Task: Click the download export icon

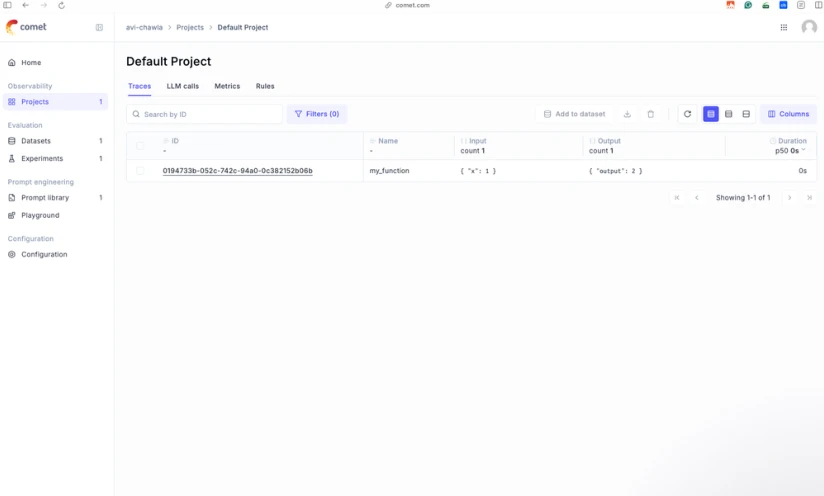Action: click(627, 114)
